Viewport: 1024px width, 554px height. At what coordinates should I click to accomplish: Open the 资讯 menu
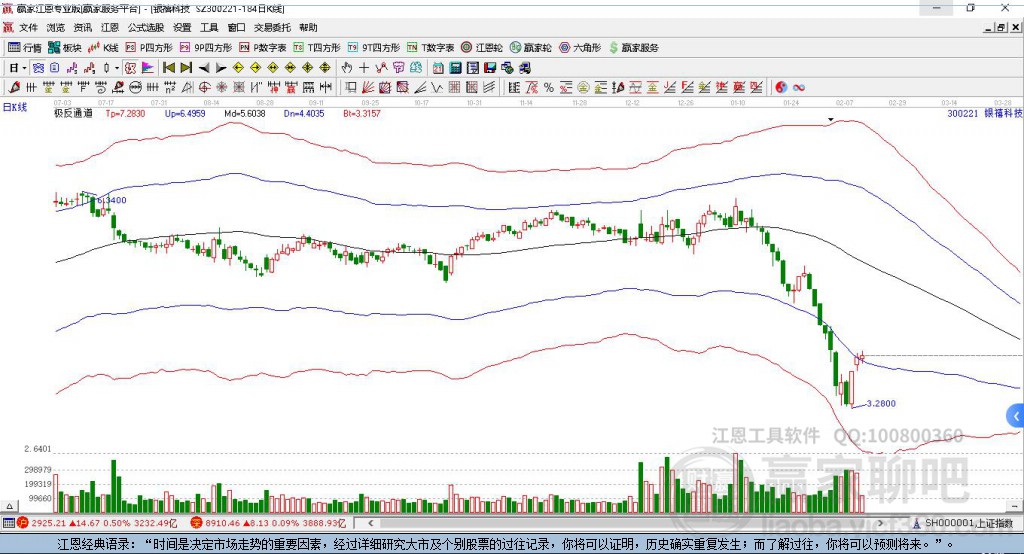83,27
